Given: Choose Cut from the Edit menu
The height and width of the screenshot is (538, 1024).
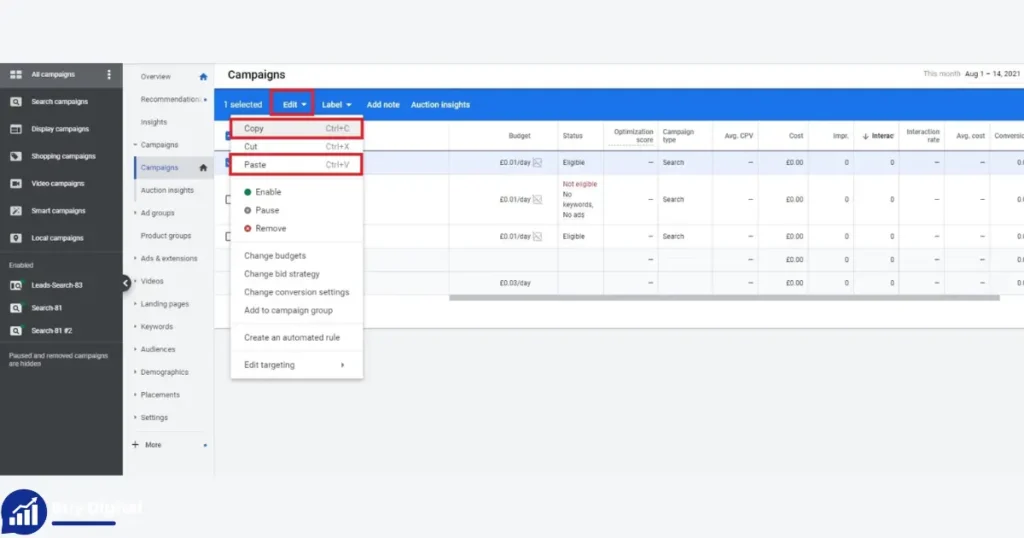Looking at the screenshot, I should (296, 147).
